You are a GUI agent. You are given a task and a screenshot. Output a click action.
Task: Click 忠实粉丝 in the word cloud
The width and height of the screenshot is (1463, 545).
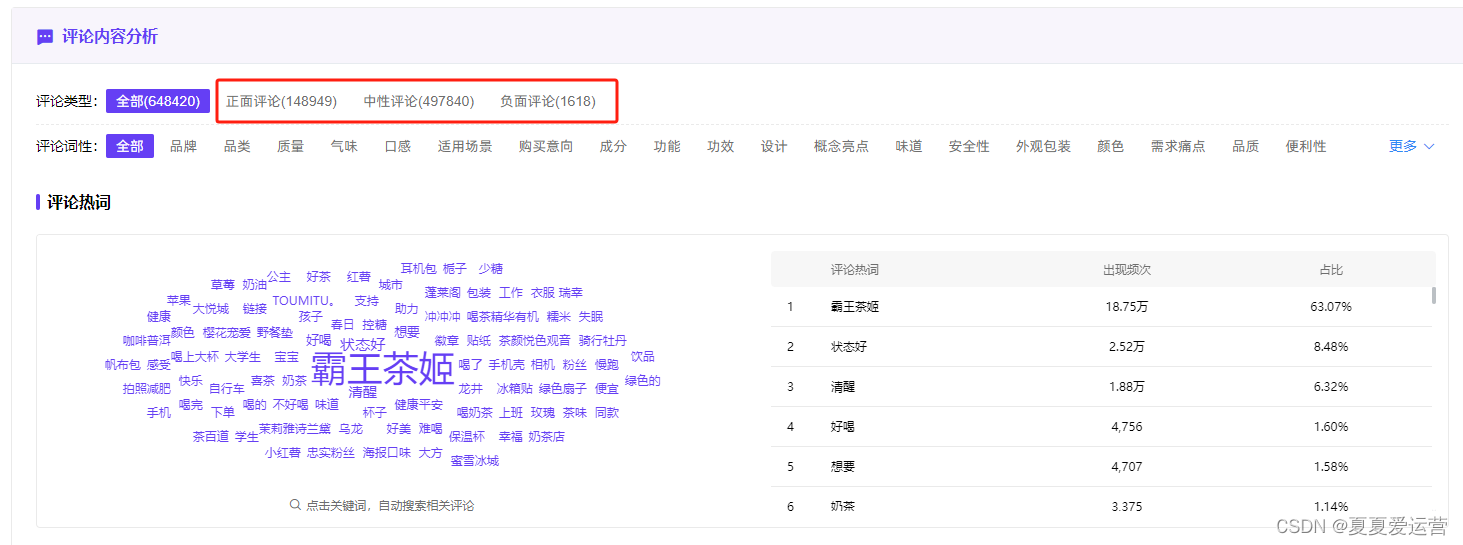331,453
